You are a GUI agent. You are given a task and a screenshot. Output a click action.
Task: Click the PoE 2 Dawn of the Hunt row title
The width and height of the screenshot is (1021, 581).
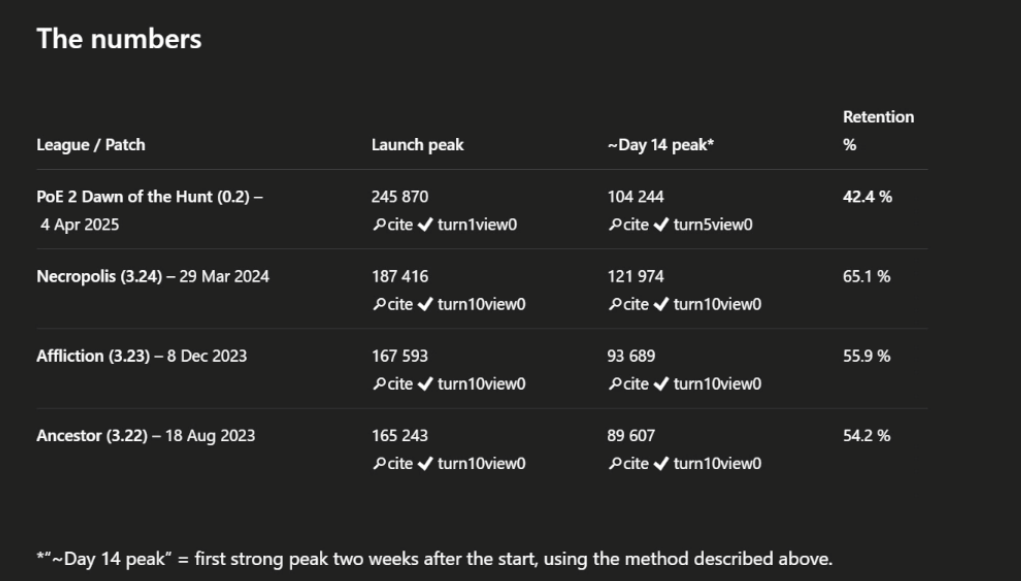149,197
